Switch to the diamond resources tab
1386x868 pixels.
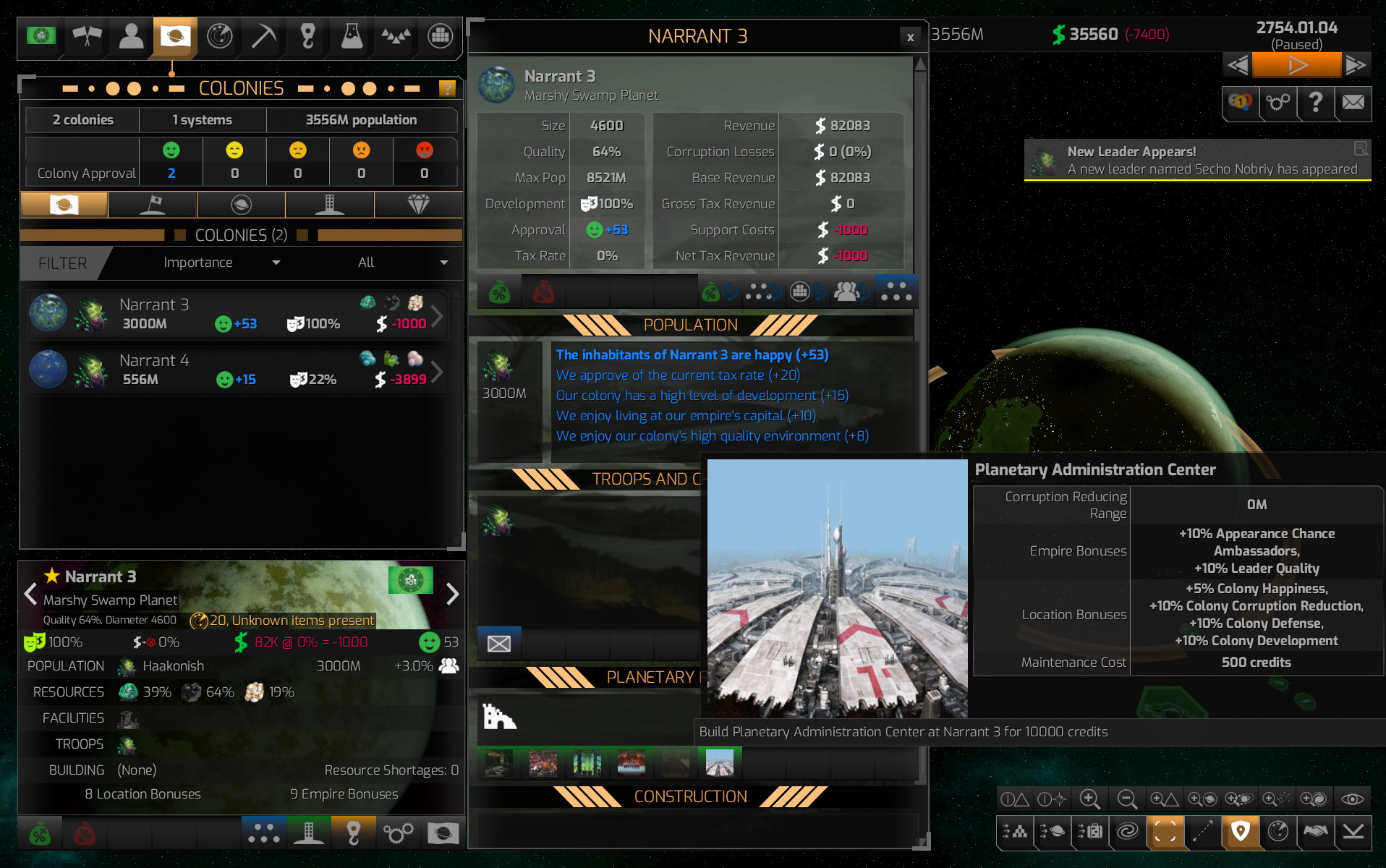click(419, 205)
